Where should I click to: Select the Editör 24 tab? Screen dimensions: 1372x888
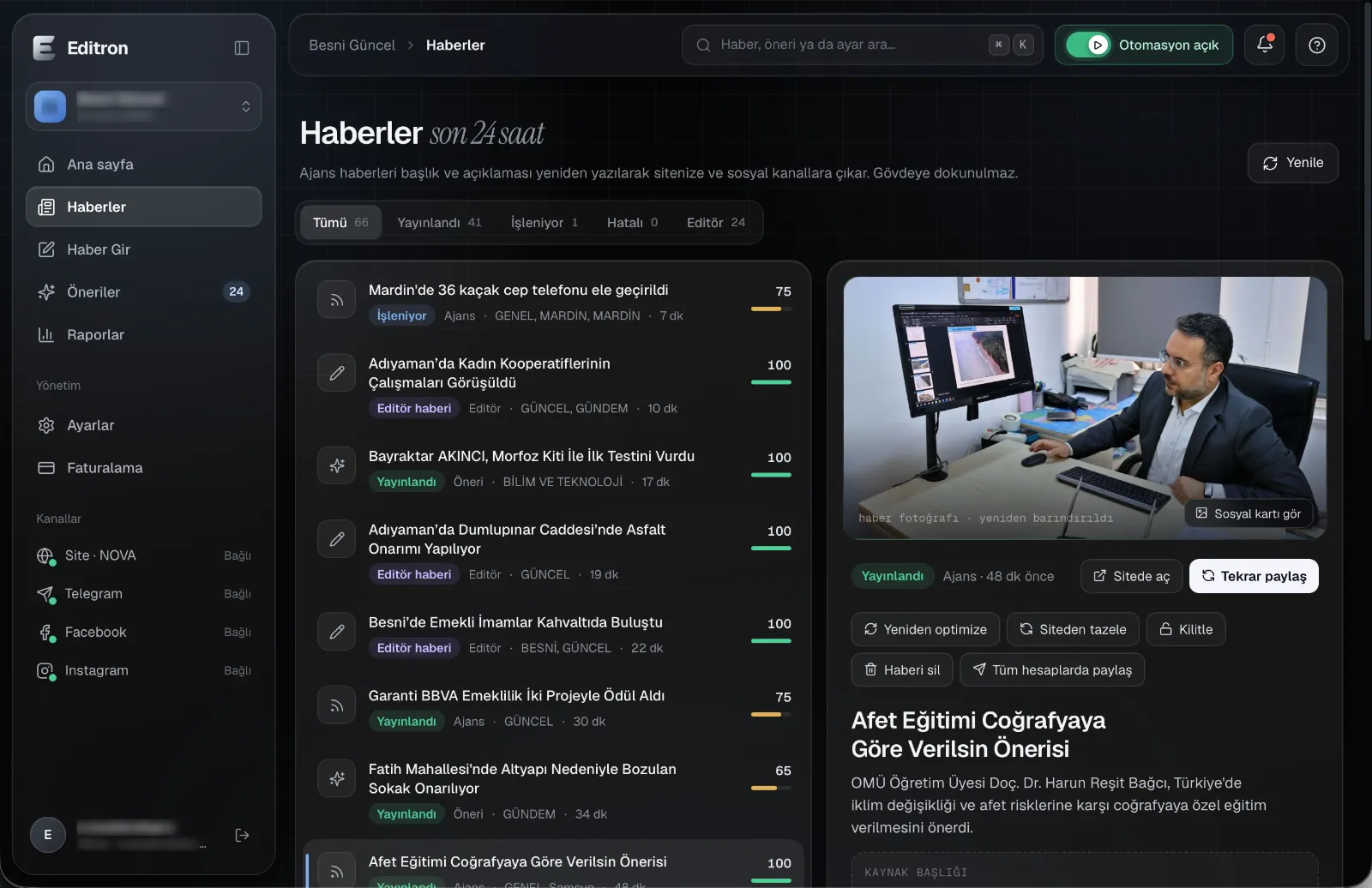pos(716,223)
